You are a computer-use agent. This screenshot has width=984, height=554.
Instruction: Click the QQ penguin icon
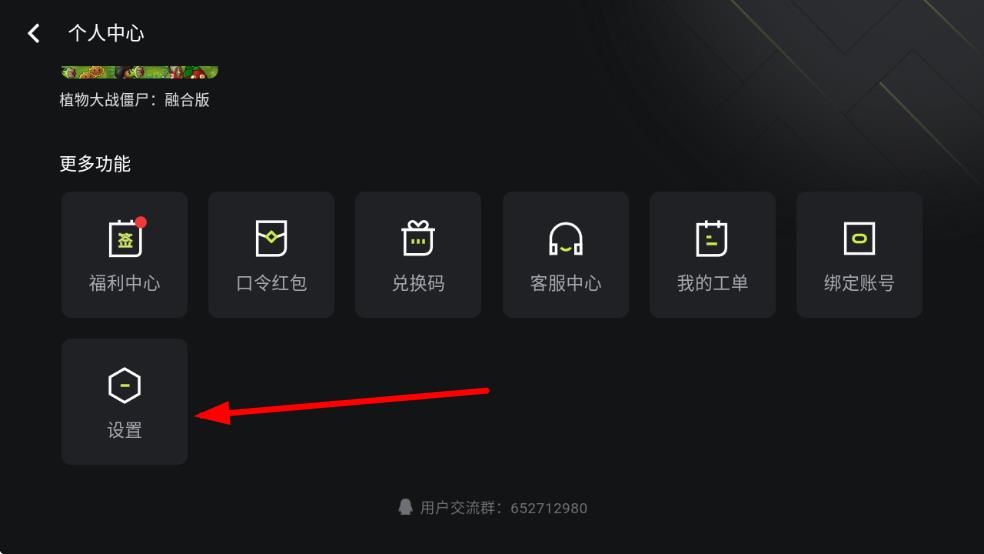pyautogui.click(x=405, y=507)
